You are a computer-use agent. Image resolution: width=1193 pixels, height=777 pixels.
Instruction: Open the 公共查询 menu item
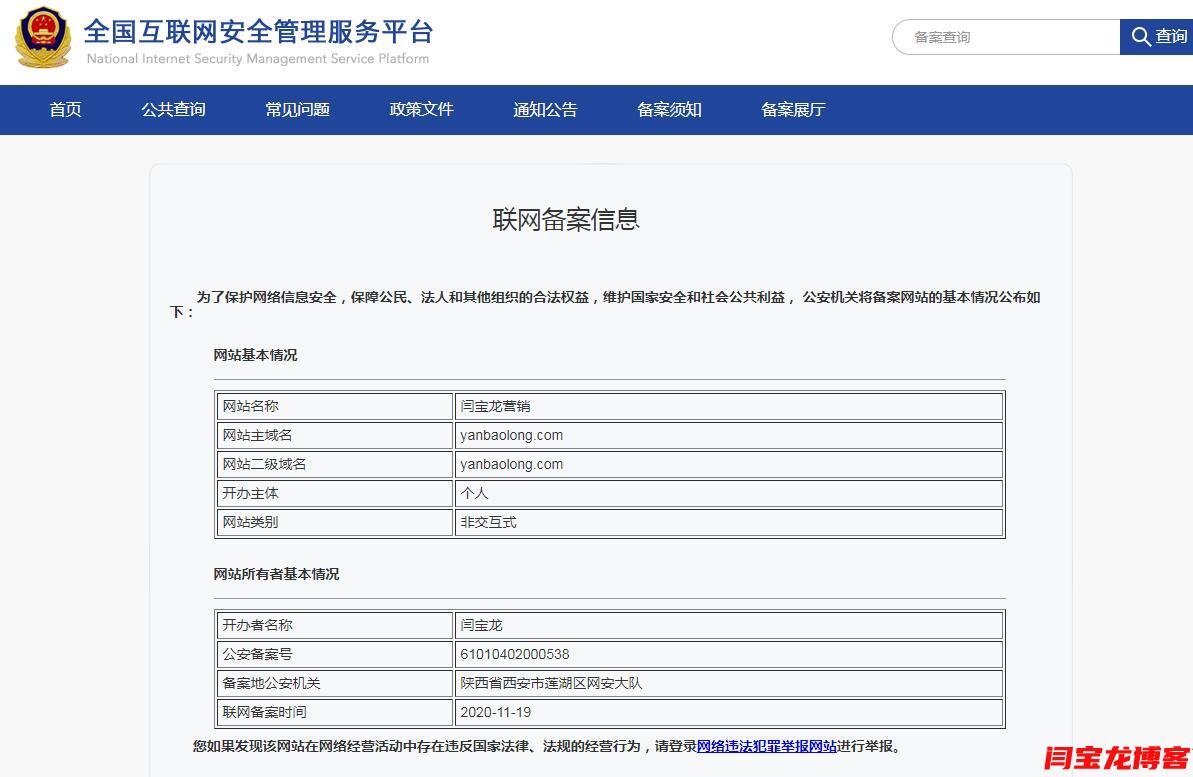[173, 110]
